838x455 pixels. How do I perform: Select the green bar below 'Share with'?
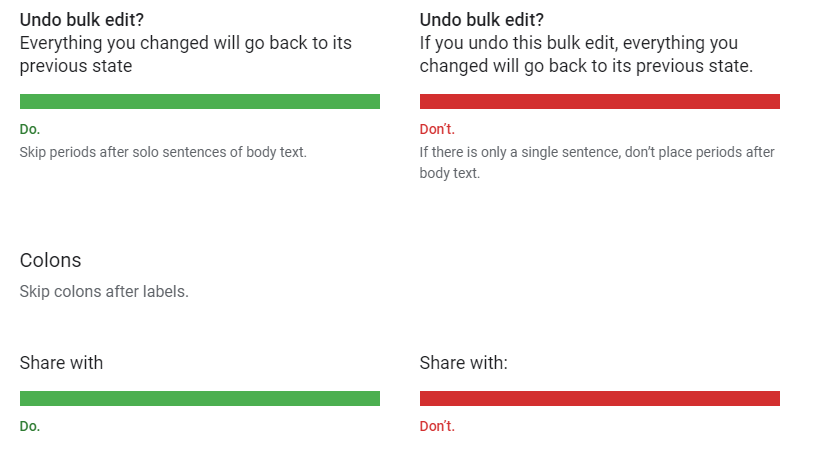click(x=200, y=398)
